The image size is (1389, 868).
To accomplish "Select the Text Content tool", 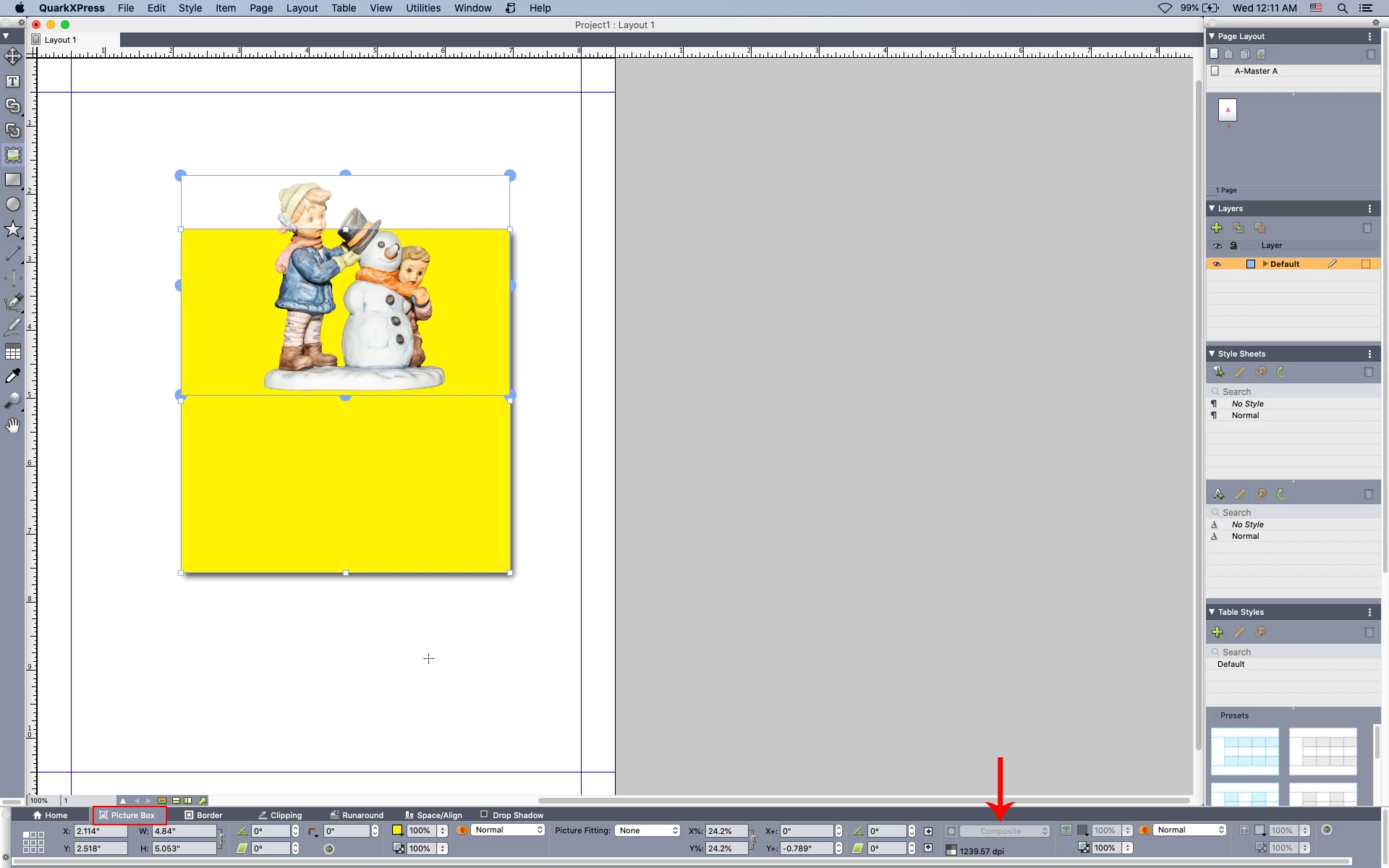I will tap(13, 82).
